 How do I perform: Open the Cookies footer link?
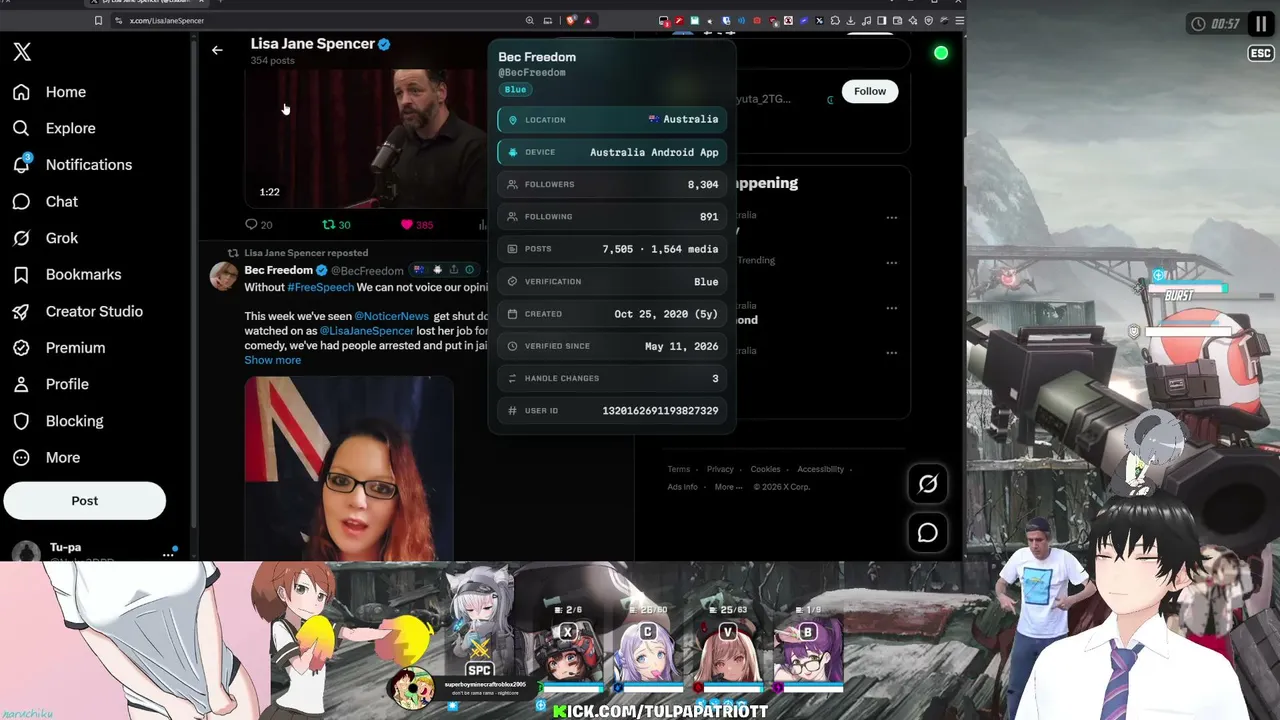click(765, 469)
